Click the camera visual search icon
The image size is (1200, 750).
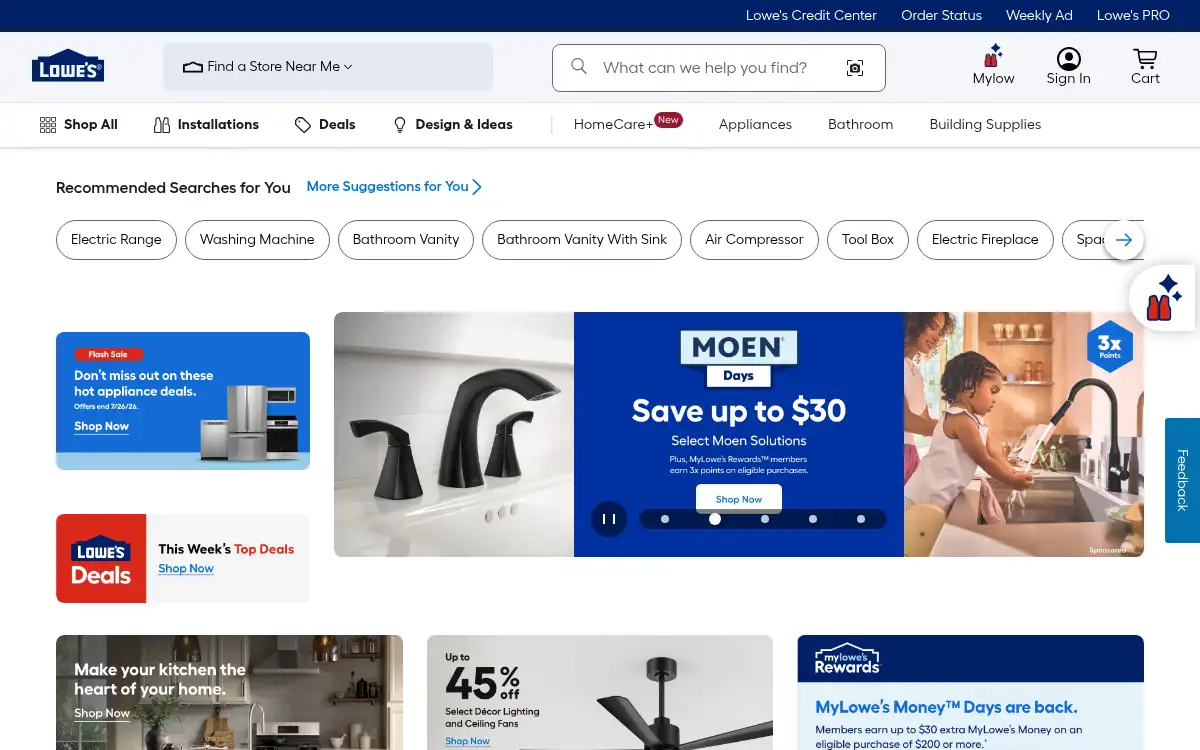click(x=855, y=68)
